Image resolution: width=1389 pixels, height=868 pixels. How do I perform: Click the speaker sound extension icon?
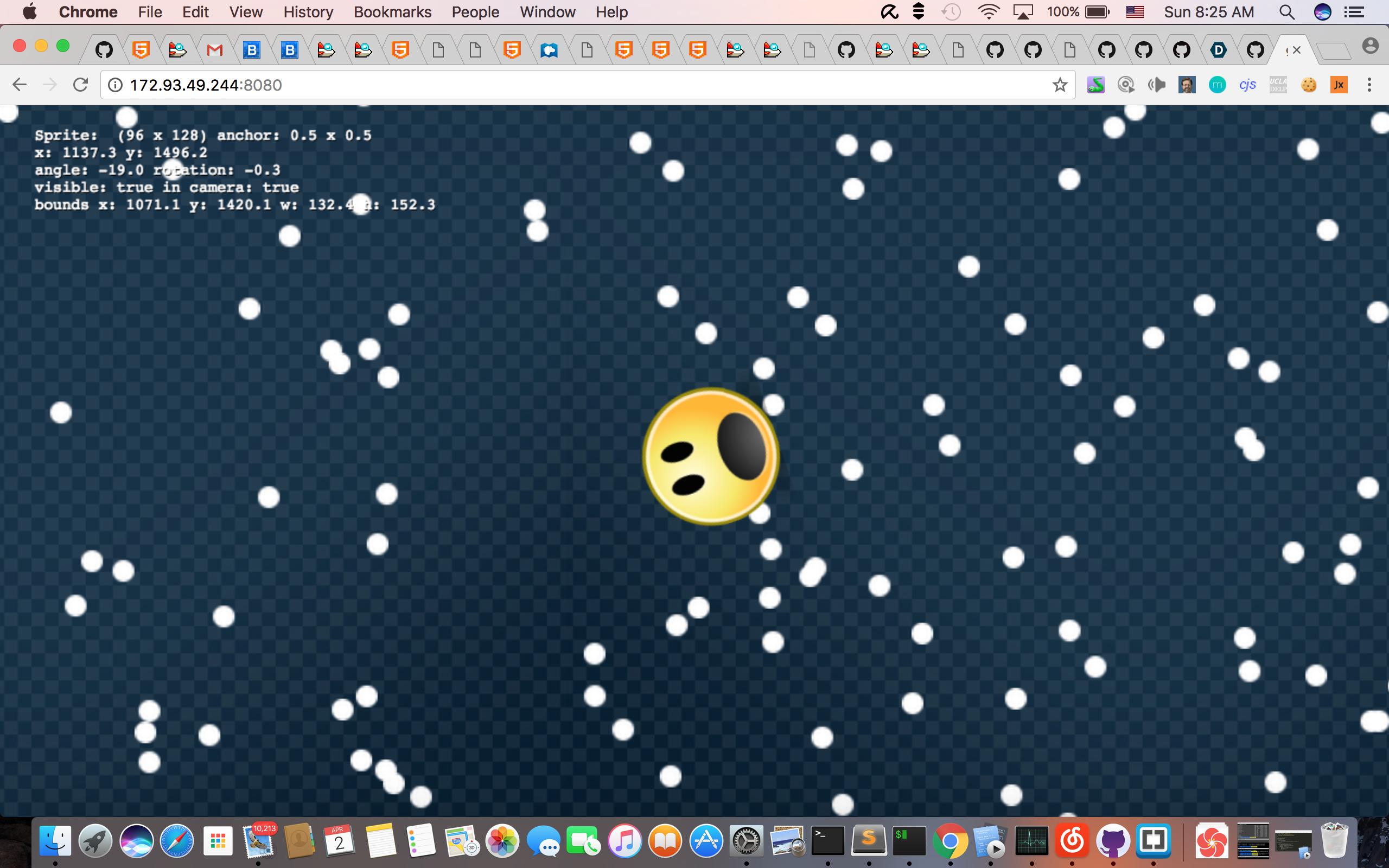[x=1156, y=85]
